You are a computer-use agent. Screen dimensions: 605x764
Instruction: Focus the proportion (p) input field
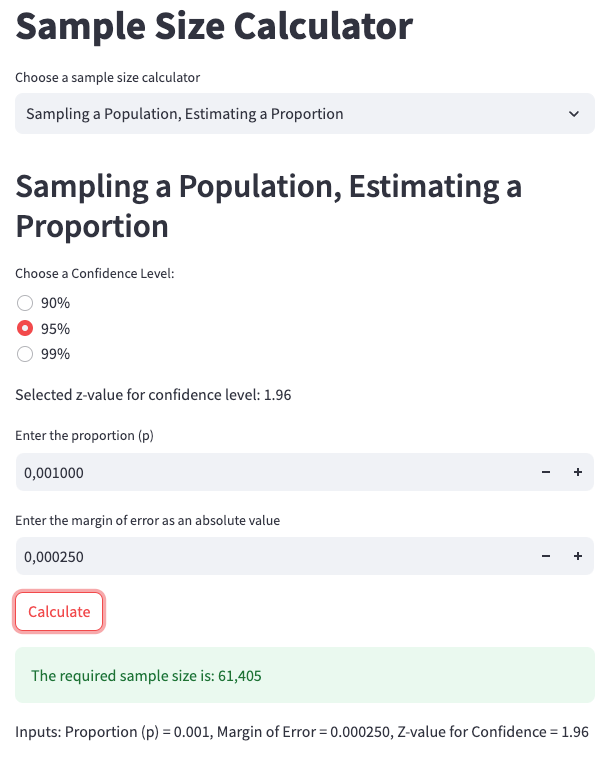pos(270,472)
